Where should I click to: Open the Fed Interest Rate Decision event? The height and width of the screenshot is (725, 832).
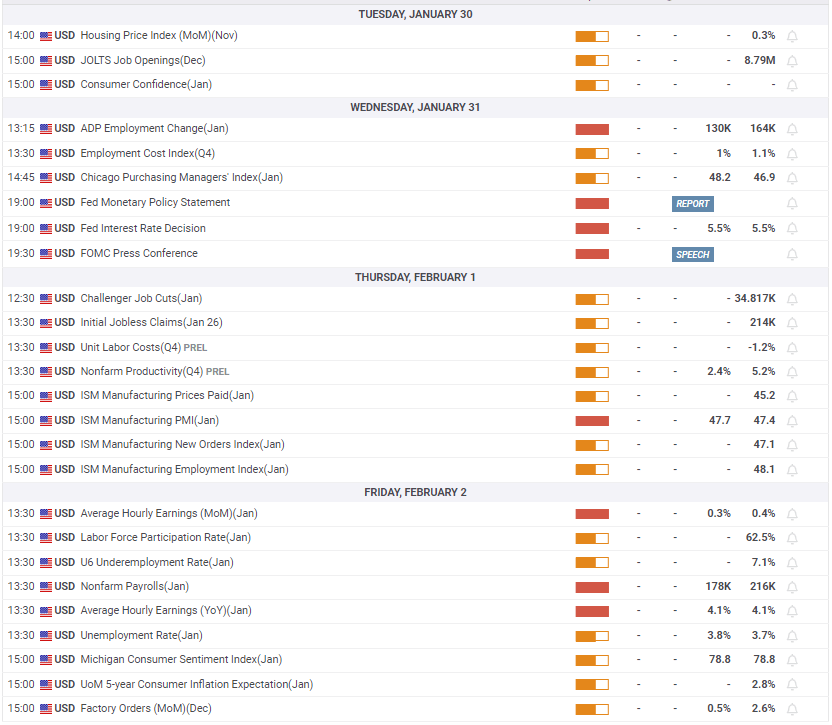pyautogui.click(x=143, y=228)
